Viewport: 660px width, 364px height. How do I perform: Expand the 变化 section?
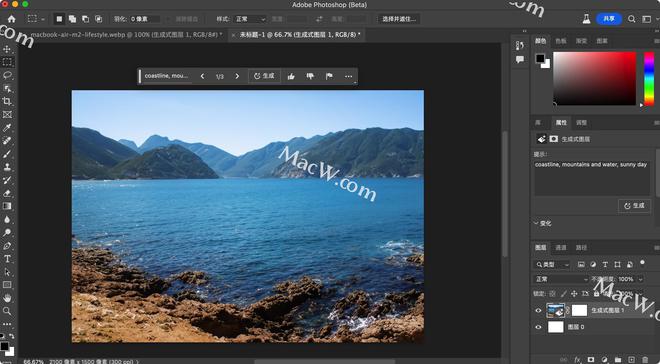pyautogui.click(x=543, y=223)
